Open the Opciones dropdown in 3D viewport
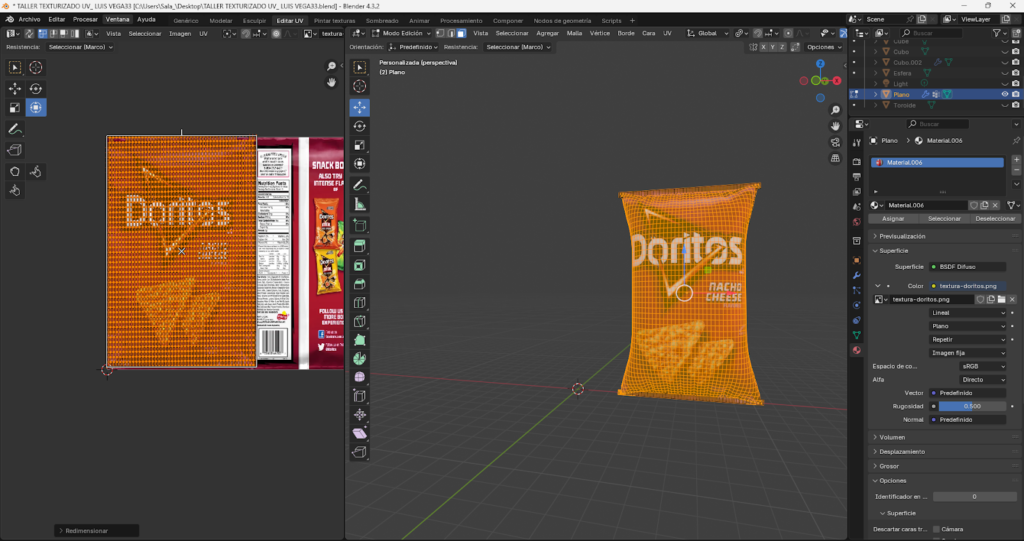The width and height of the screenshot is (1024, 541). [x=824, y=47]
